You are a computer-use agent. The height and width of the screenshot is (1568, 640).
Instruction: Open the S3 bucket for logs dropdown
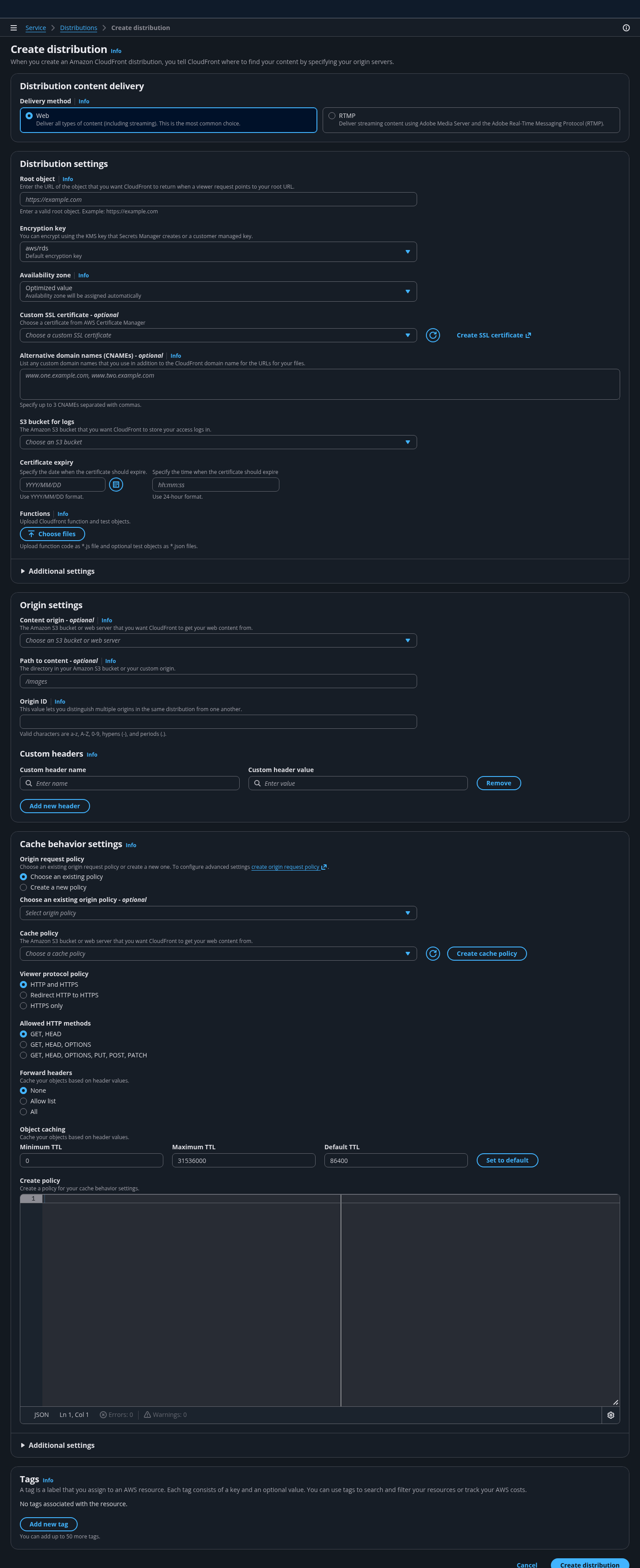[218, 443]
